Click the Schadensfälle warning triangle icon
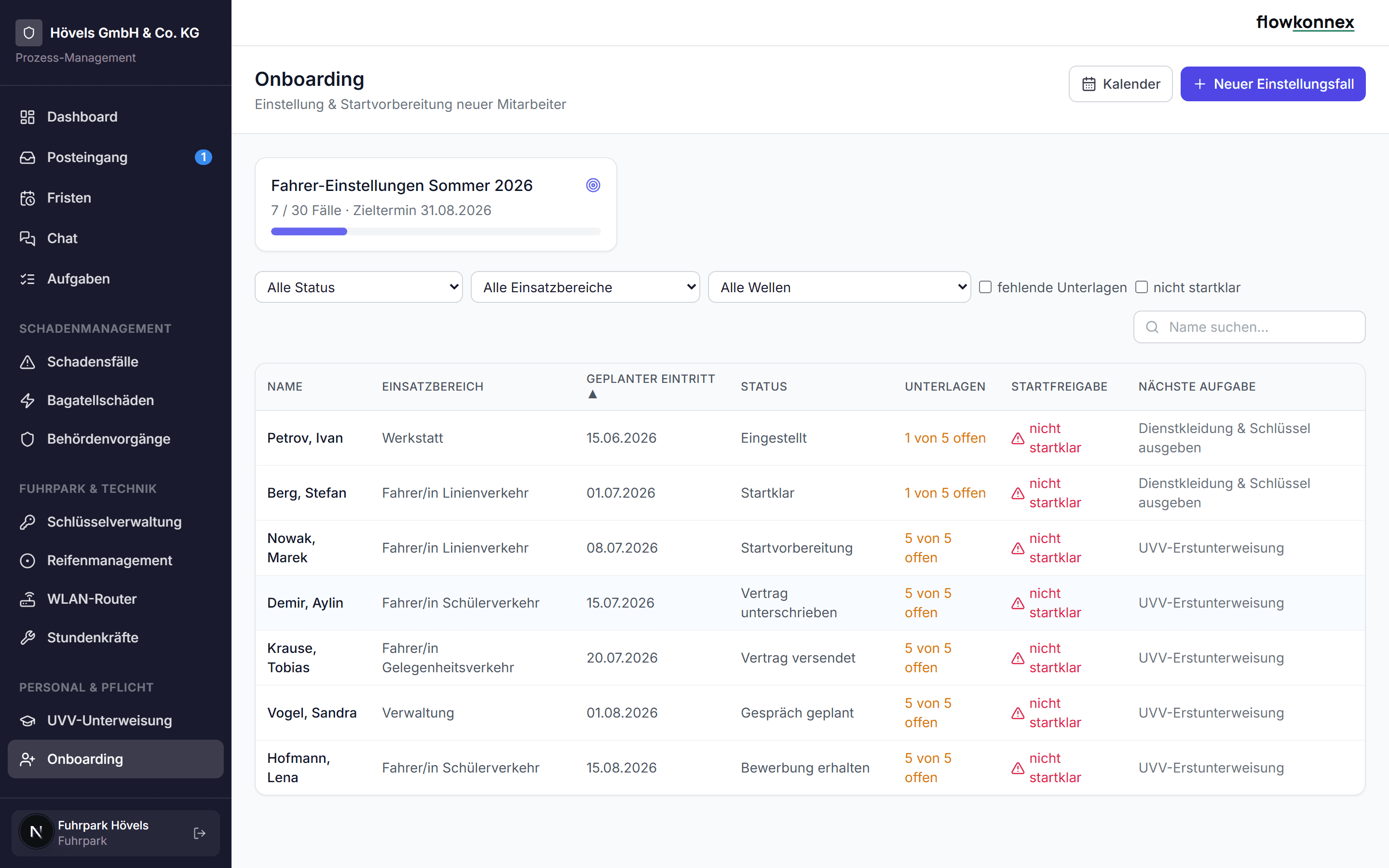Screen dimensions: 1389x868 coord(27,362)
